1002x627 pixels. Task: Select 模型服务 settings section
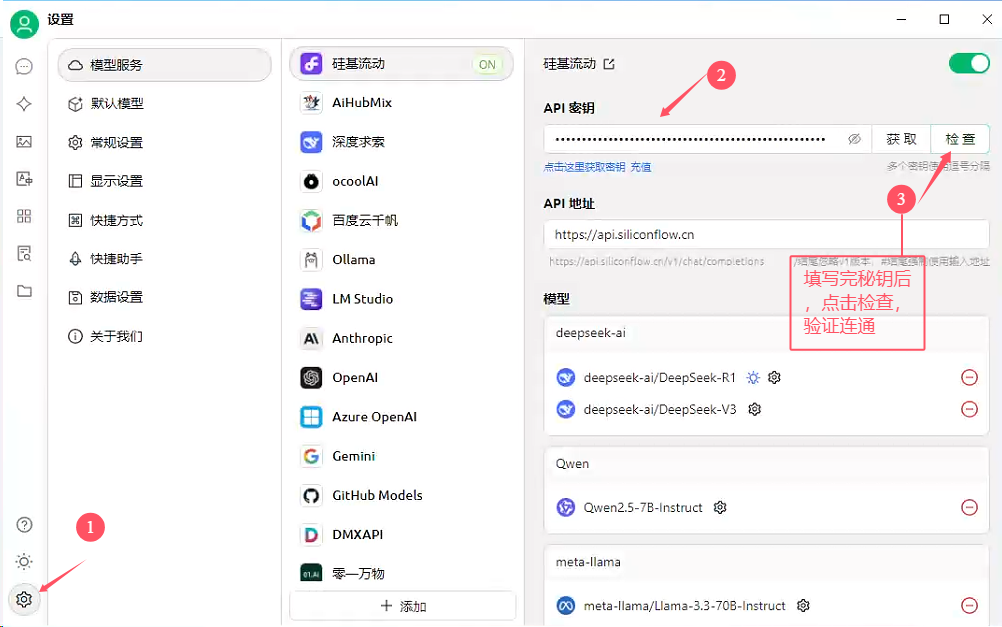point(165,65)
